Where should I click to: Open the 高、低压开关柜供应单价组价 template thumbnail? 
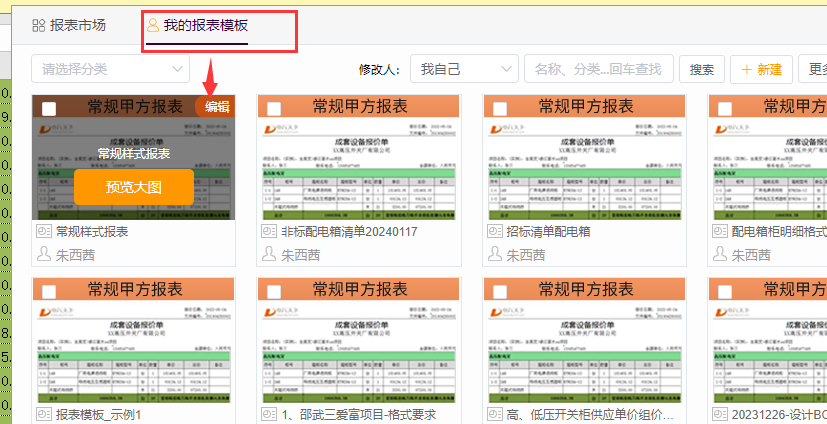(x=584, y=341)
